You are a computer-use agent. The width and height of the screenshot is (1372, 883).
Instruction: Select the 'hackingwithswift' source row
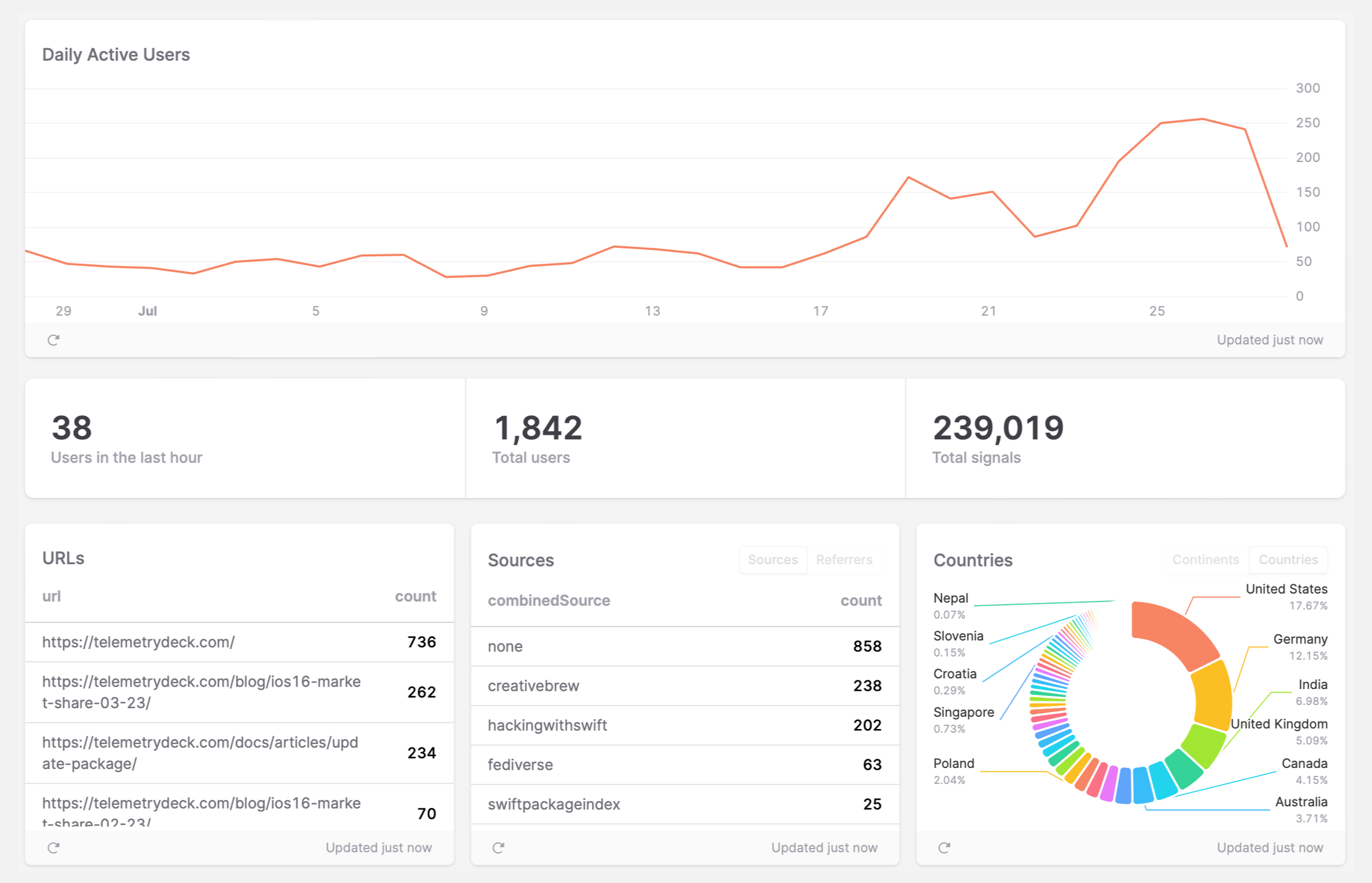685,725
